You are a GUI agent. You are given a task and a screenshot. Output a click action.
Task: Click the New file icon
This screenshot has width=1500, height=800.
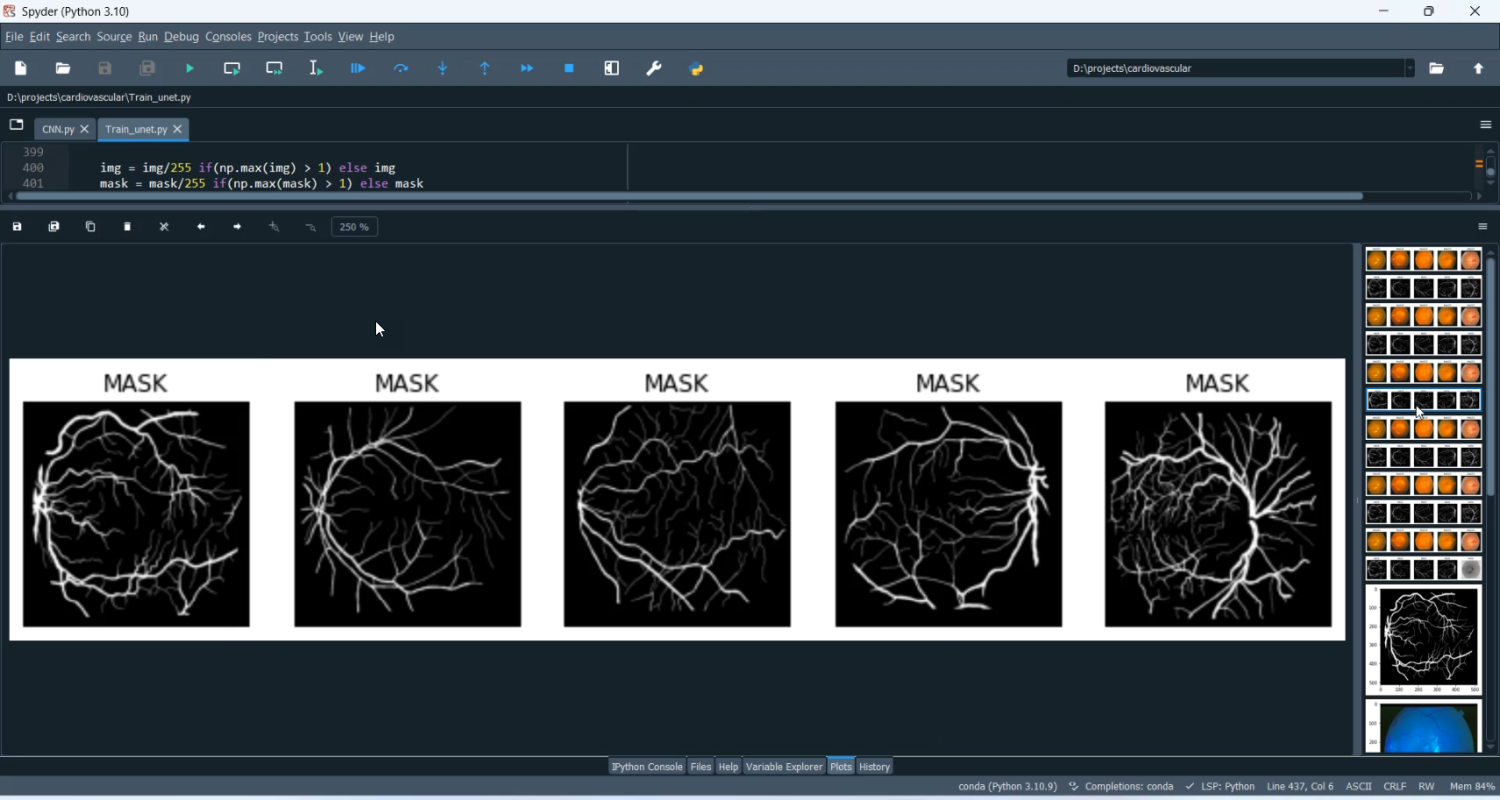21,69
